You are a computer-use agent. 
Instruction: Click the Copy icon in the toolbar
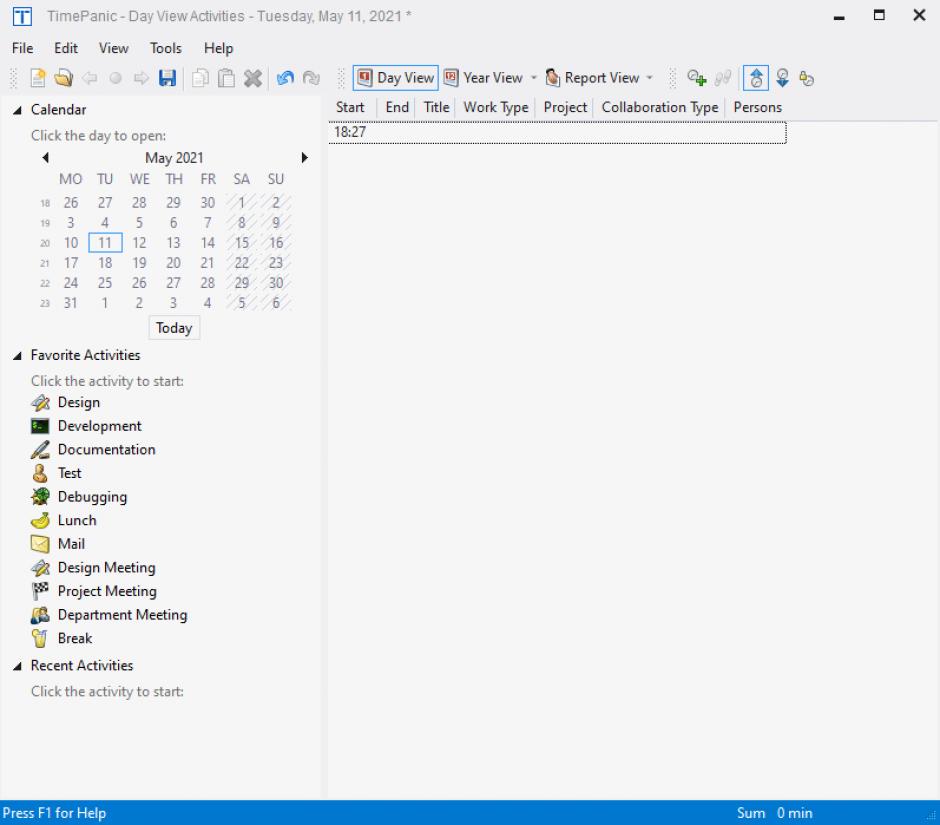200,78
